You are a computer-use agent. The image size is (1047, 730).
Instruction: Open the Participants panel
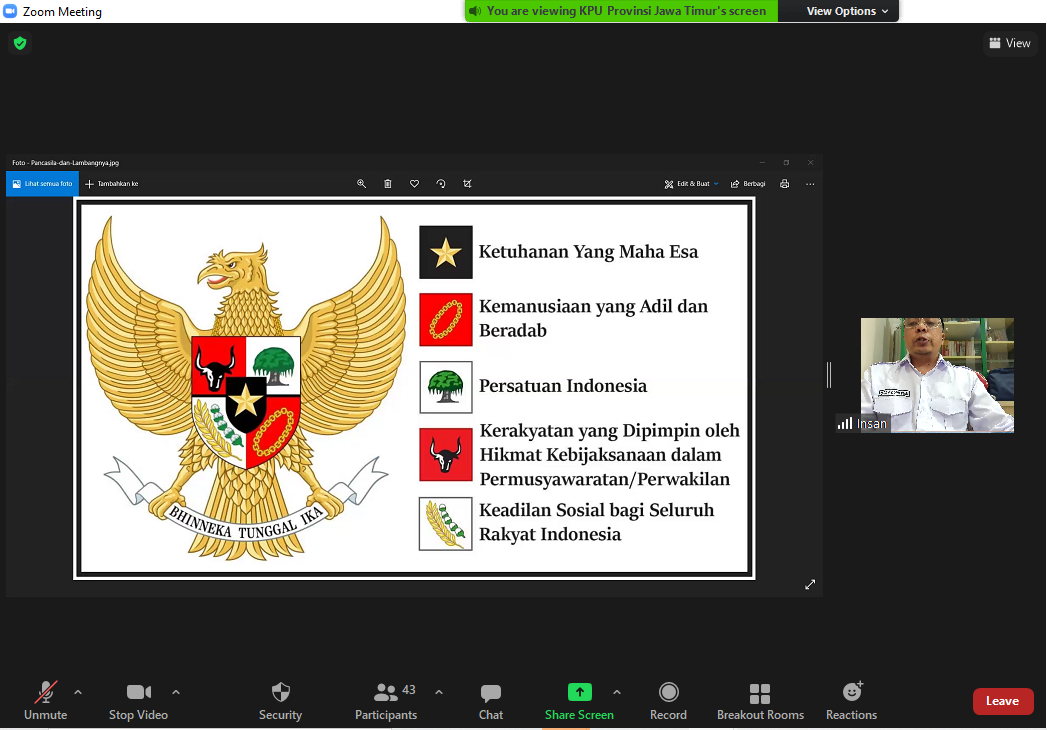386,700
